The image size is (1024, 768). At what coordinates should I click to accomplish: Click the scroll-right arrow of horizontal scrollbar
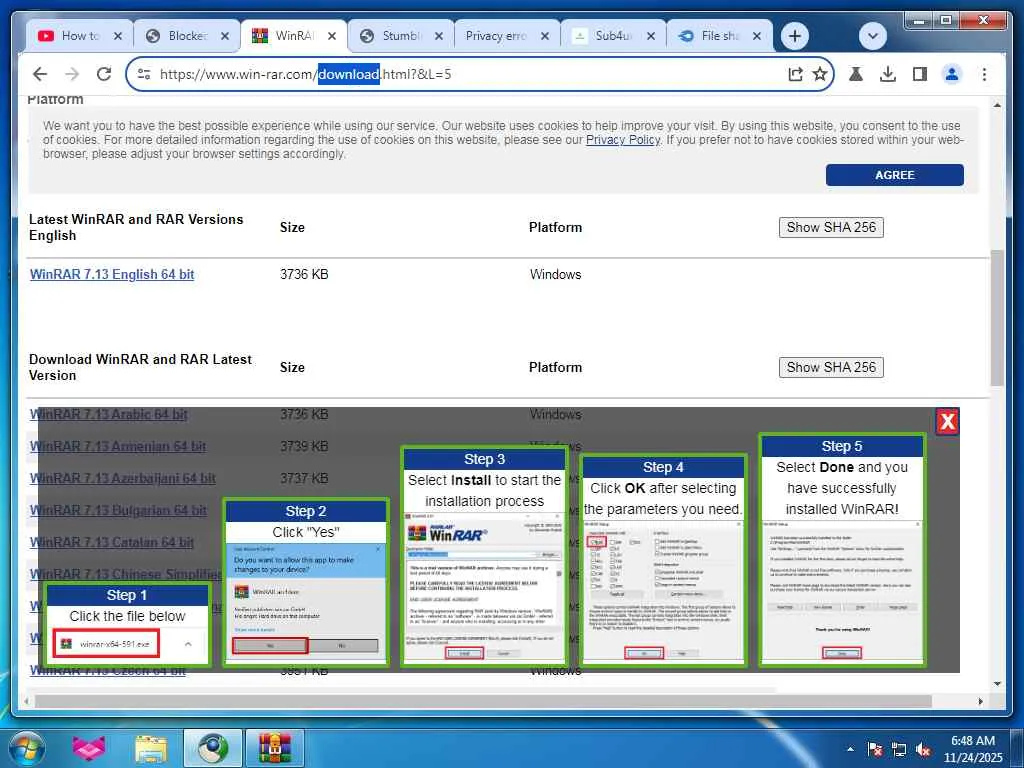(x=980, y=701)
